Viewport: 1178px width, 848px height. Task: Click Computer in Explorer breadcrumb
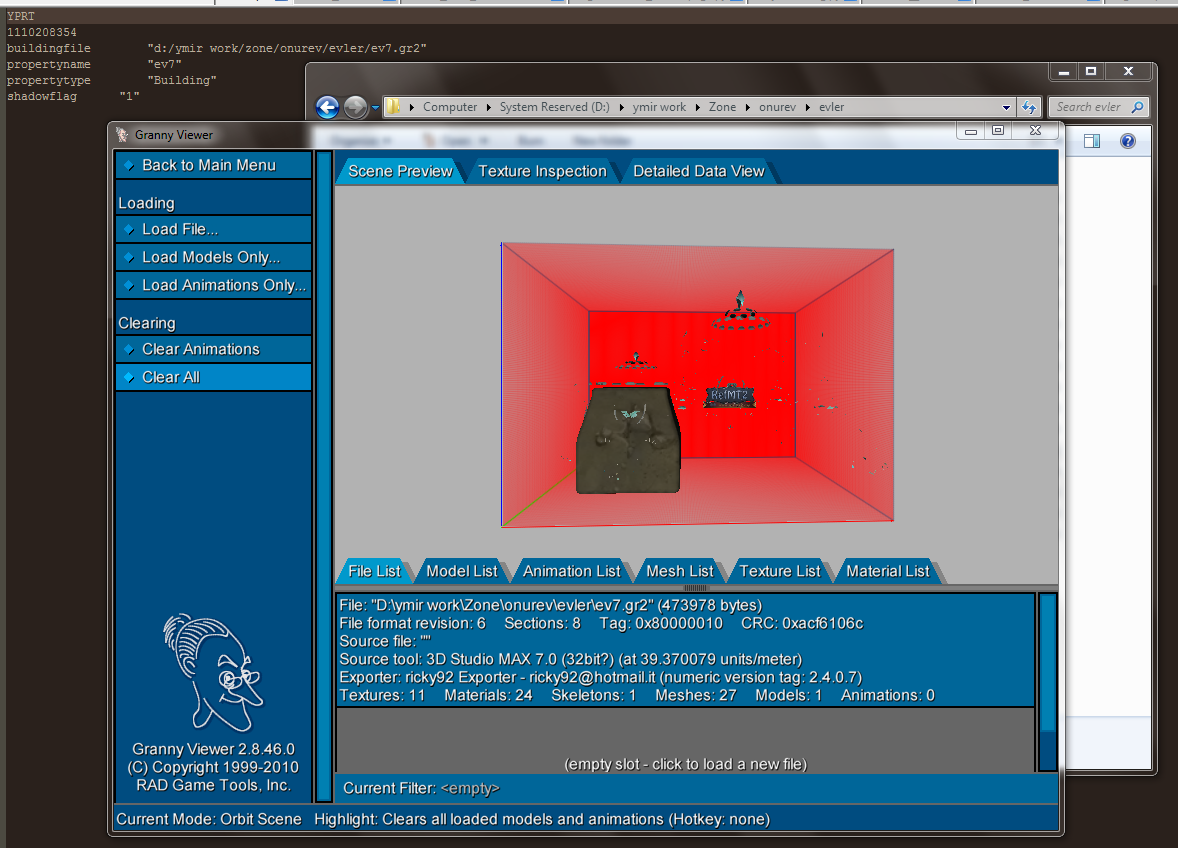tap(449, 107)
